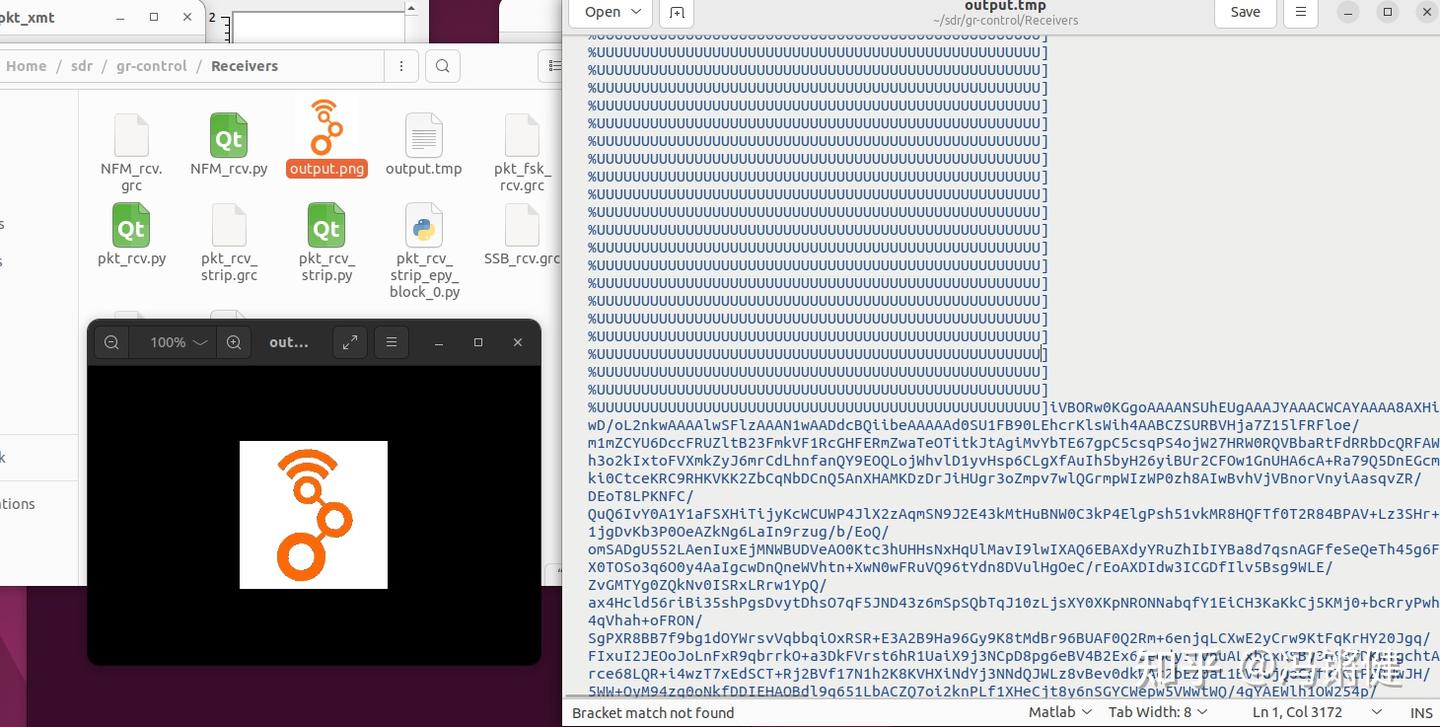Screen dimensions: 1440x727
Task: Zoom in on the output.png image
Action: pyautogui.click(x=234, y=342)
